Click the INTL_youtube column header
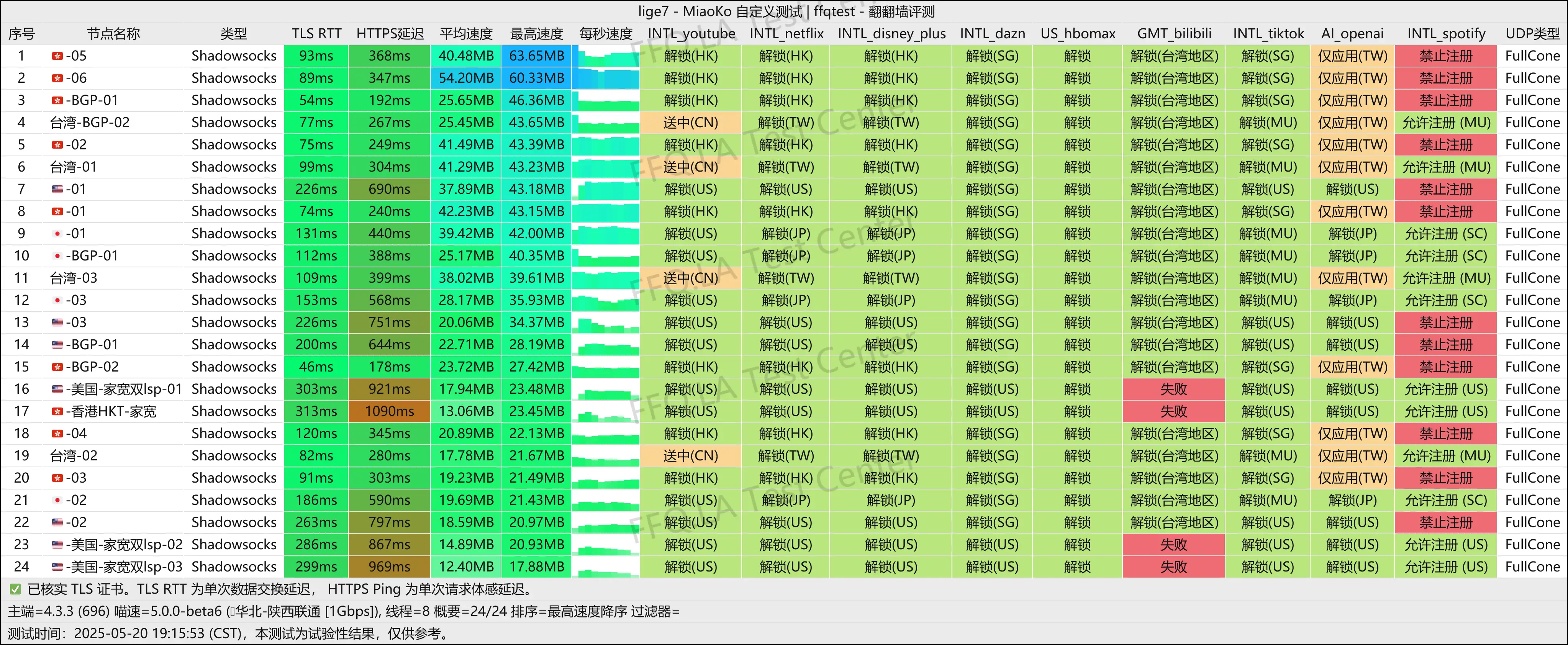 click(x=691, y=33)
